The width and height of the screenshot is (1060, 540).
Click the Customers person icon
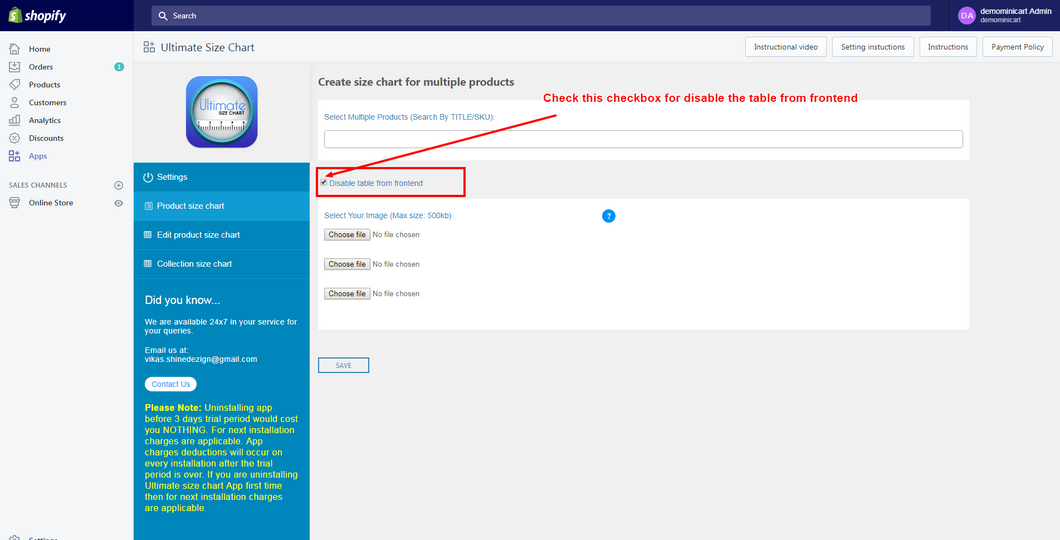coord(14,102)
